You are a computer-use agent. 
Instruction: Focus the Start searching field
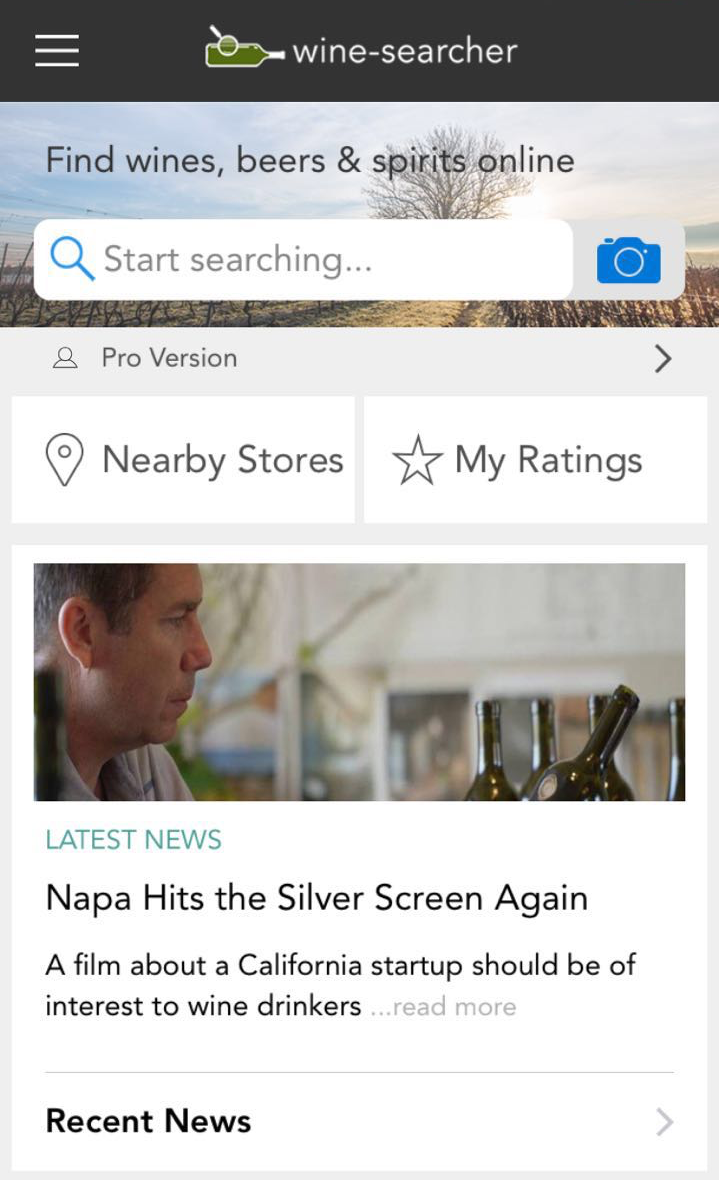click(320, 260)
